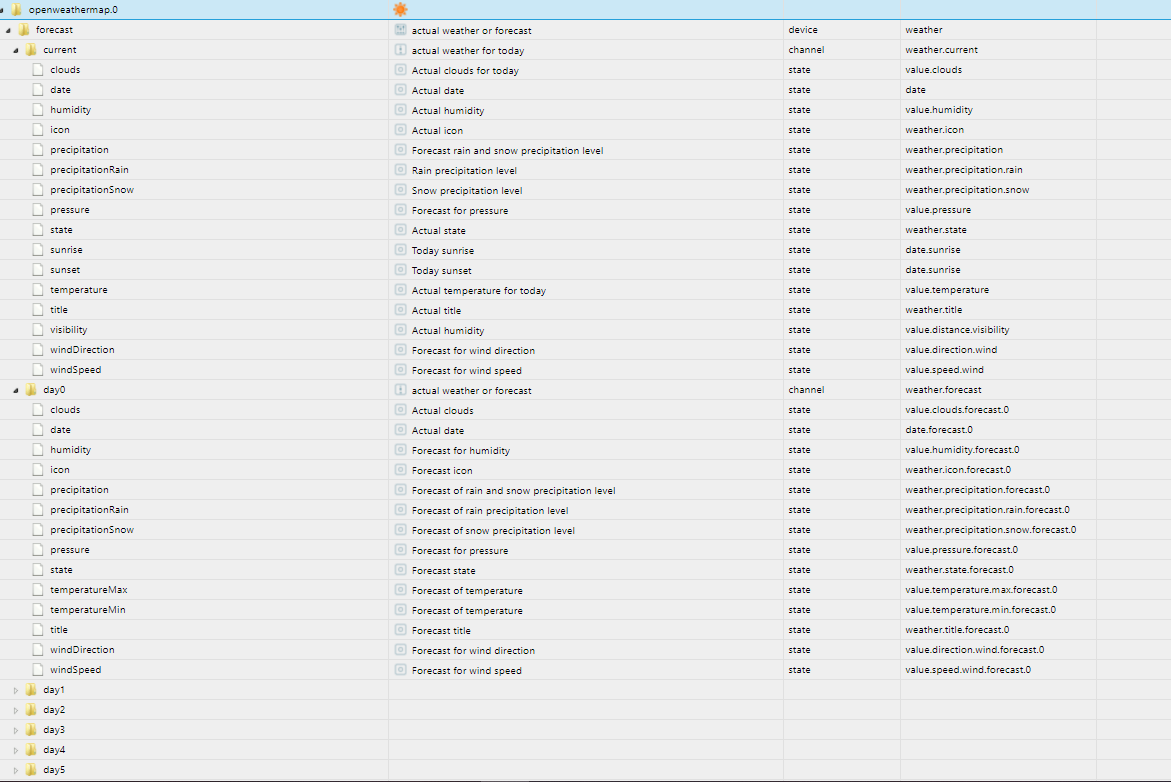Click 'Actual temperature for today' text
The height and width of the screenshot is (782, 1171).
click(x=479, y=291)
